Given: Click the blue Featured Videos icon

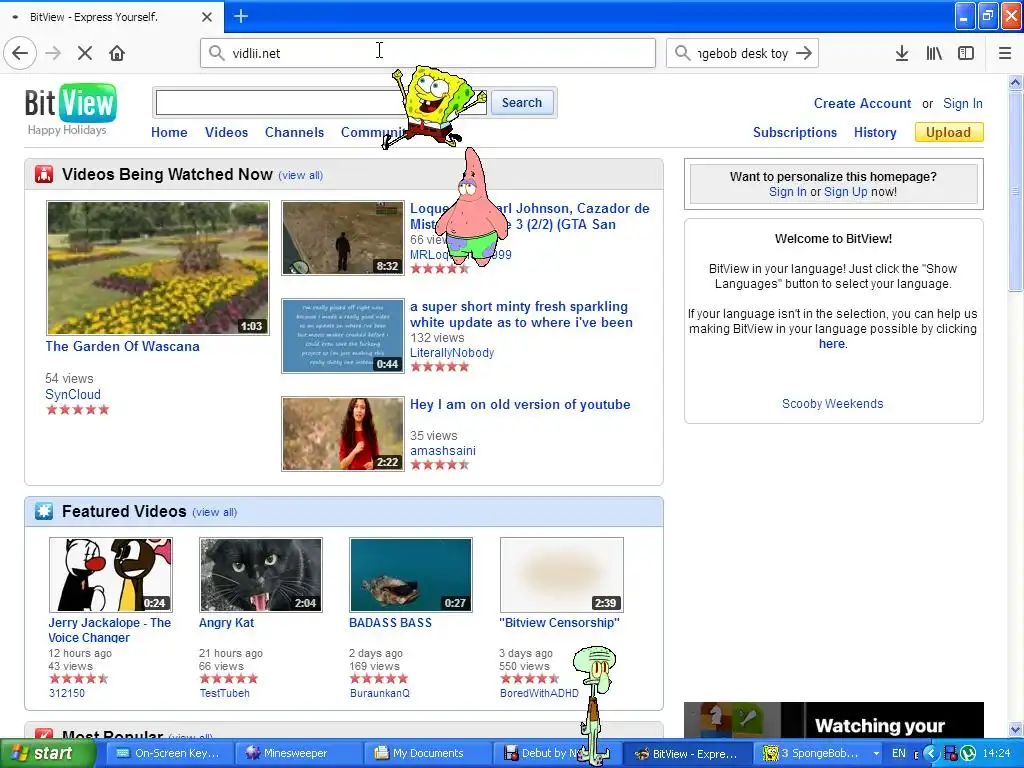Looking at the screenshot, I should click(x=44, y=511).
